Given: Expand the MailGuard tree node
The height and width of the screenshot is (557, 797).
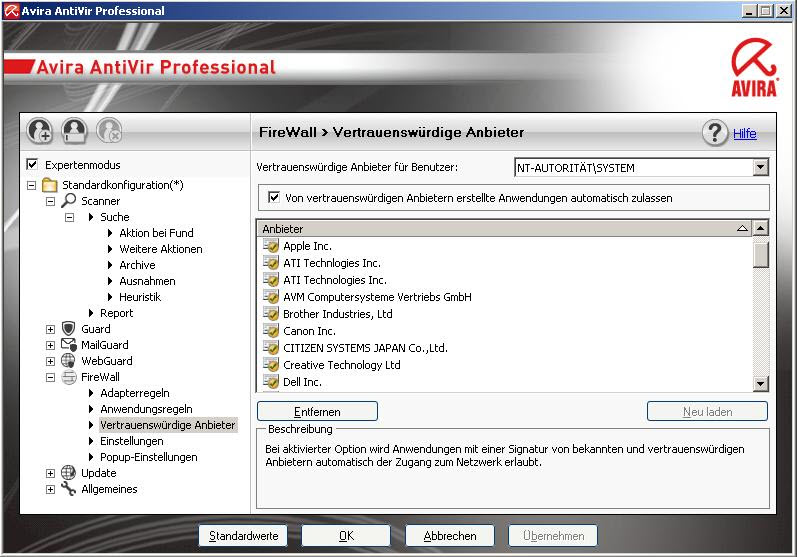Looking at the screenshot, I should click(50, 346).
